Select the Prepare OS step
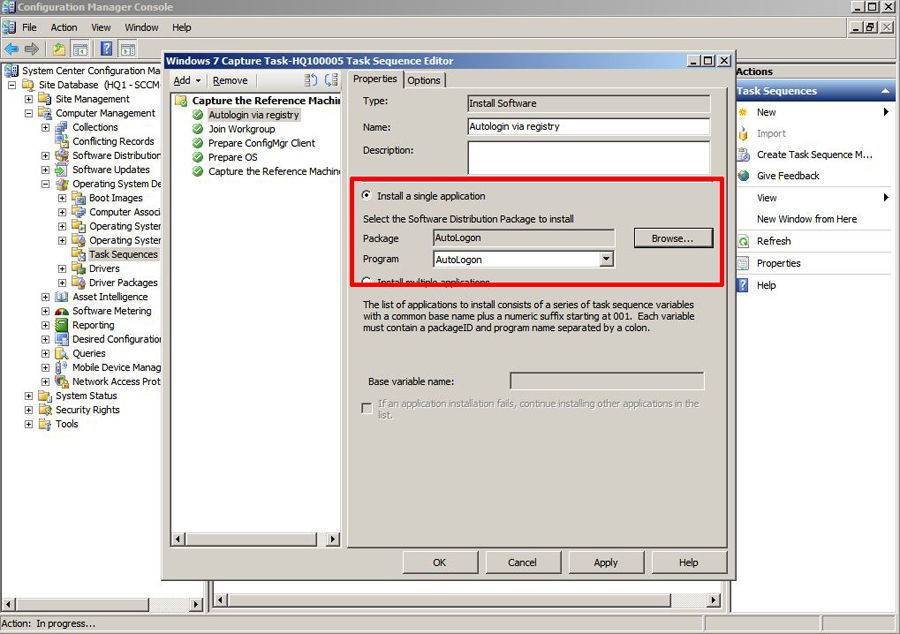The width and height of the screenshot is (900, 634). 232,157
